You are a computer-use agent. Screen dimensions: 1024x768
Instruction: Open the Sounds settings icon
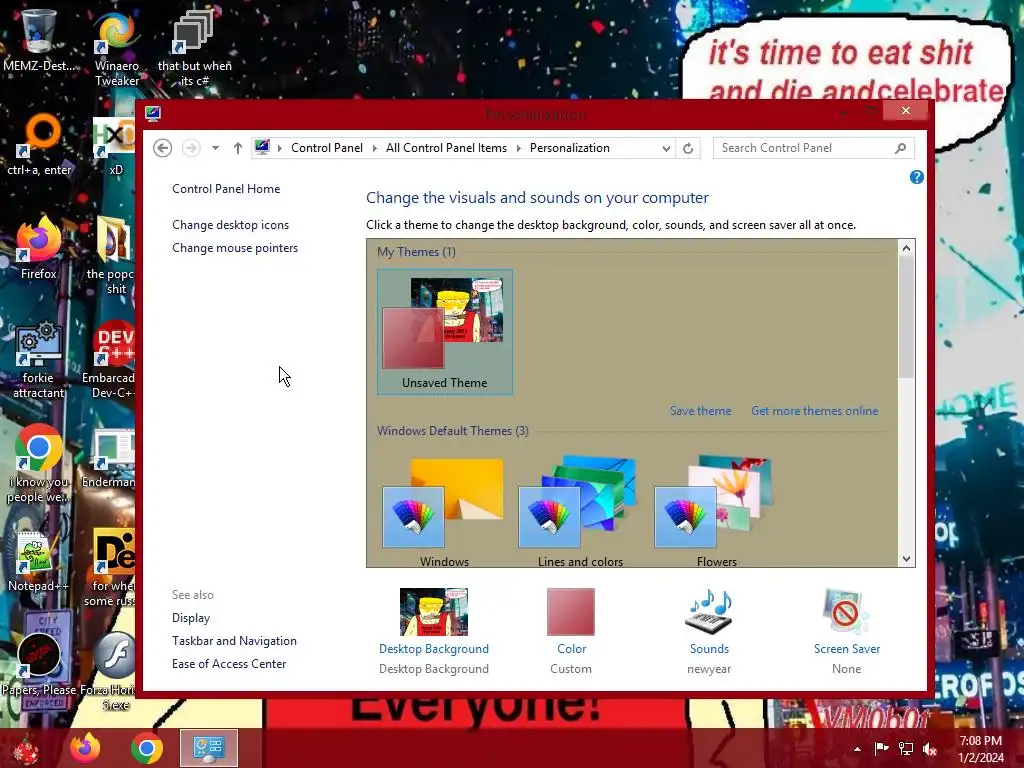click(709, 612)
